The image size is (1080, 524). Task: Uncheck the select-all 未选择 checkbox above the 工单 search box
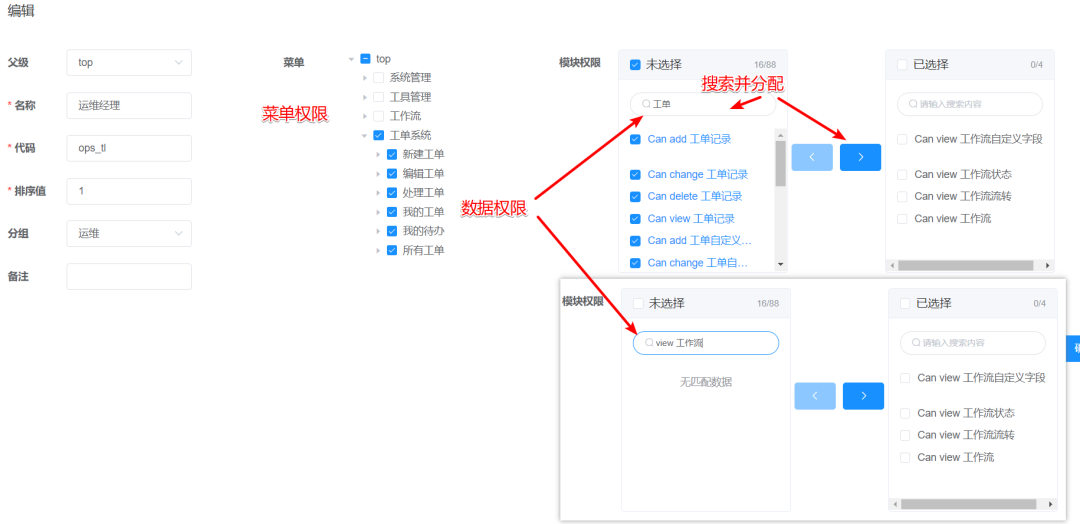[x=635, y=65]
